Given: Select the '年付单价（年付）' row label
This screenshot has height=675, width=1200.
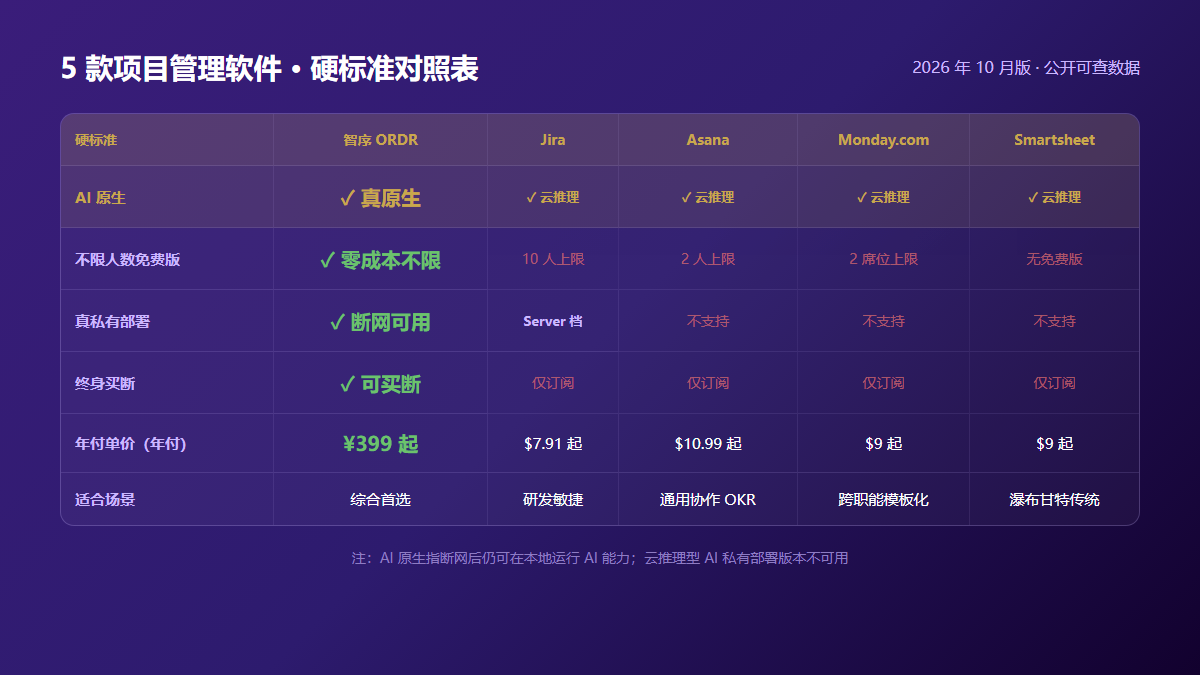Looking at the screenshot, I should [131, 444].
